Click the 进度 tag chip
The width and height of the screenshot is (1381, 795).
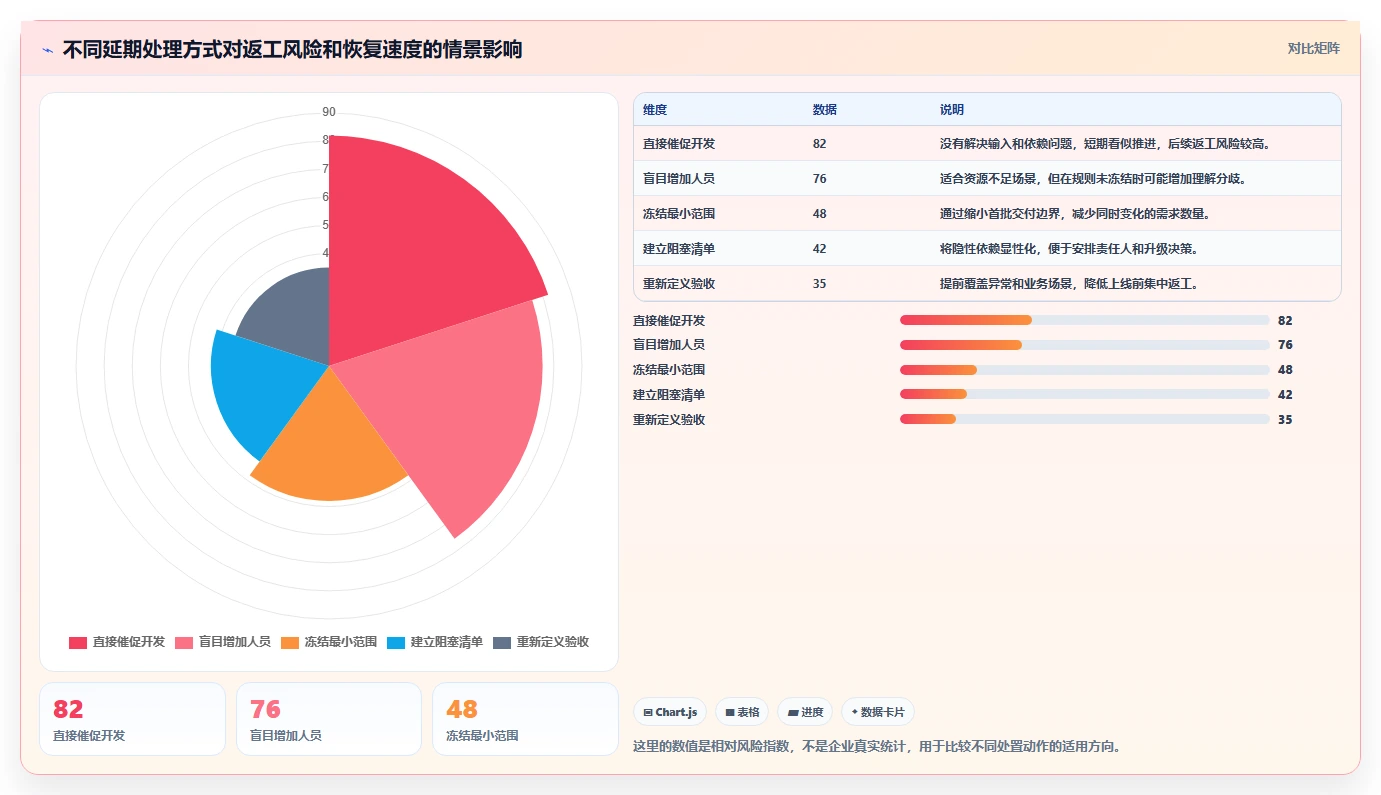click(805, 712)
